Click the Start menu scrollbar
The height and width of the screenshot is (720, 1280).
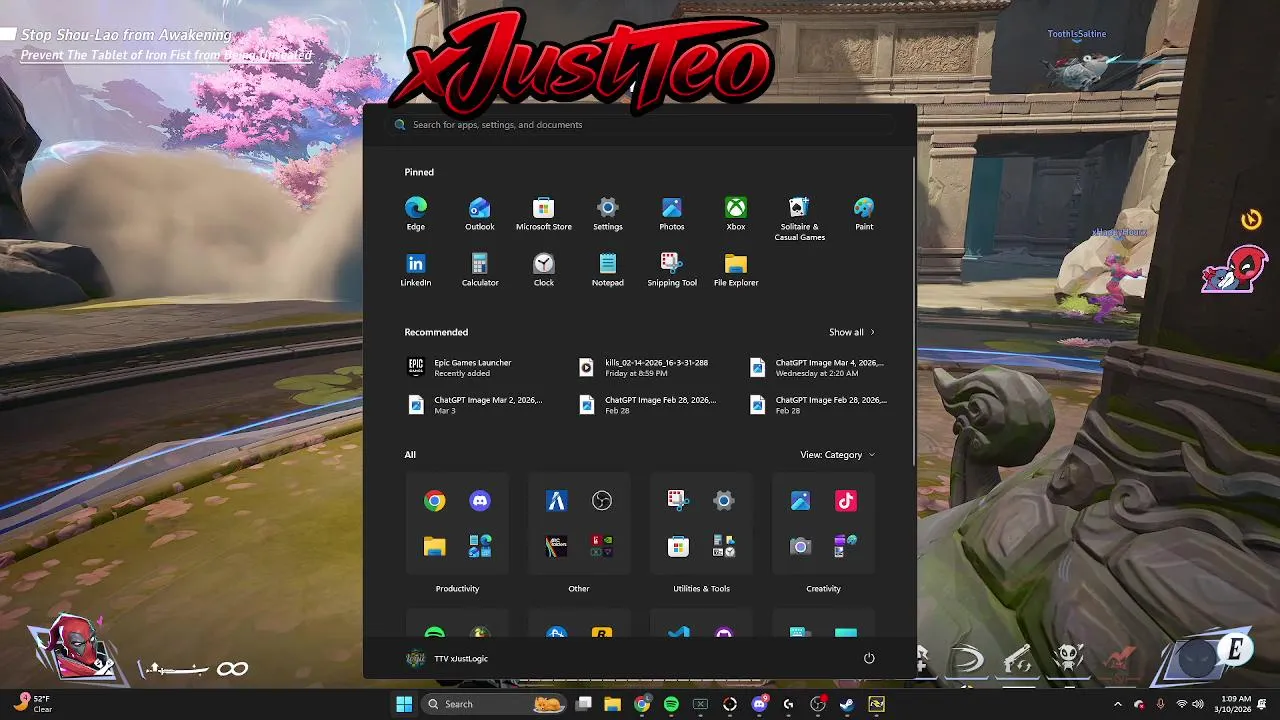pyautogui.click(x=914, y=310)
